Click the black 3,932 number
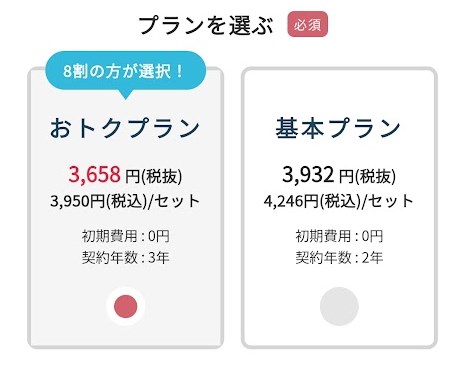Image resolution: width=465 pixels, height=367 pixels. 308,174
